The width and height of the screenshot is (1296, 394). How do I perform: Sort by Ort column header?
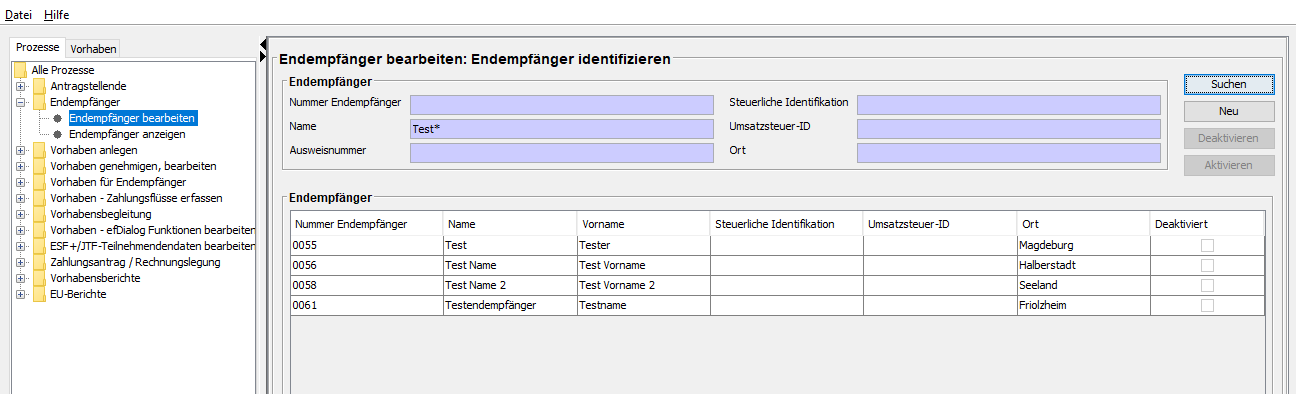coord(1083,224)
